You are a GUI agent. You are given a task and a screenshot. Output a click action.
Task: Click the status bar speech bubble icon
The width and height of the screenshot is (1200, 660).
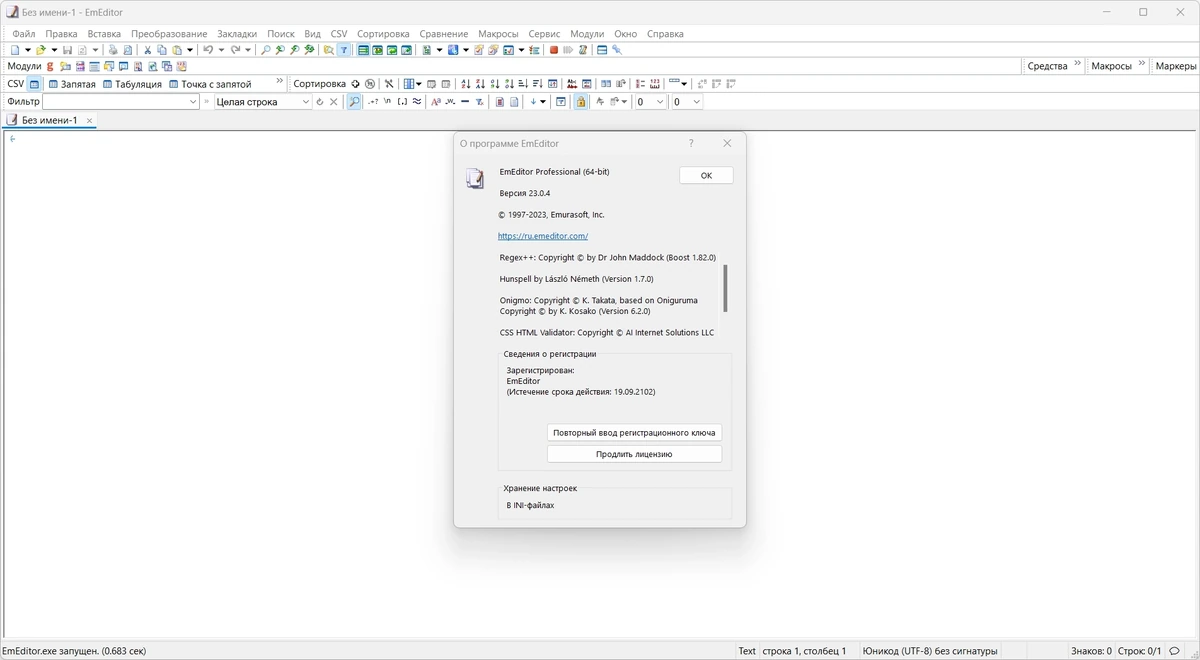tap(1175, 651)
